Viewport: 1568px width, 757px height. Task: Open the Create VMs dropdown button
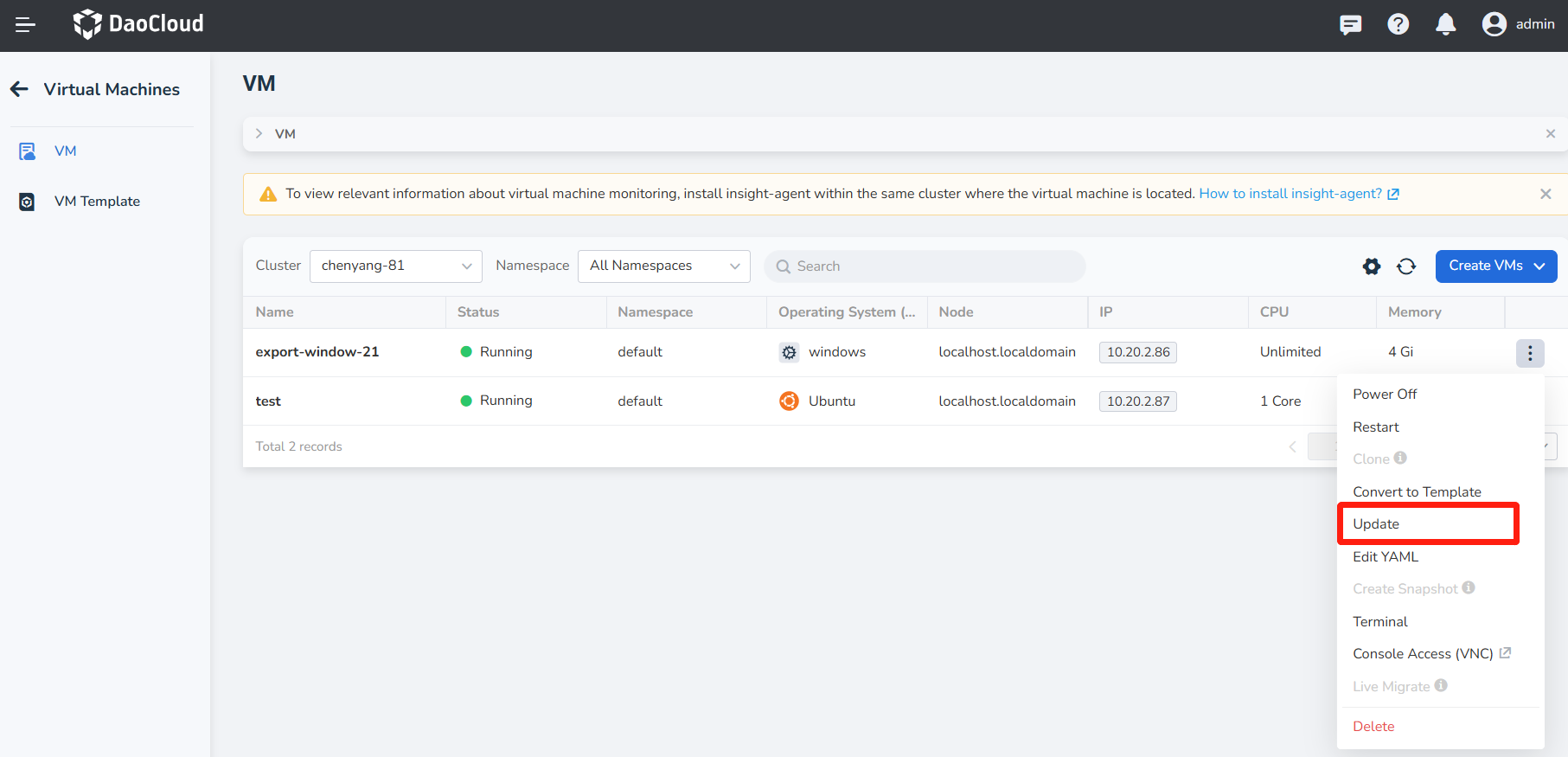coord(1495,266)
